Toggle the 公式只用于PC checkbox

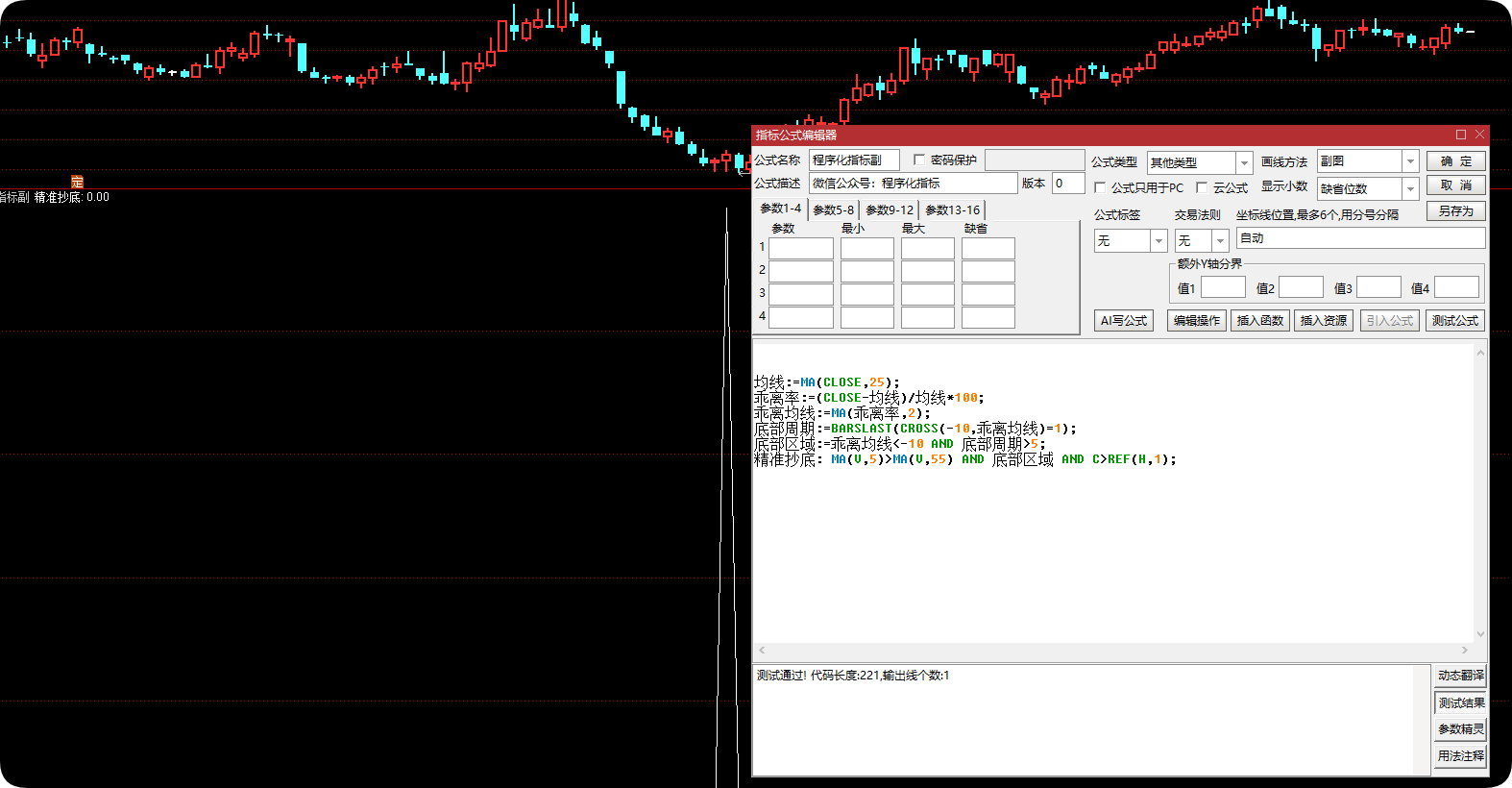[1101, 188]
